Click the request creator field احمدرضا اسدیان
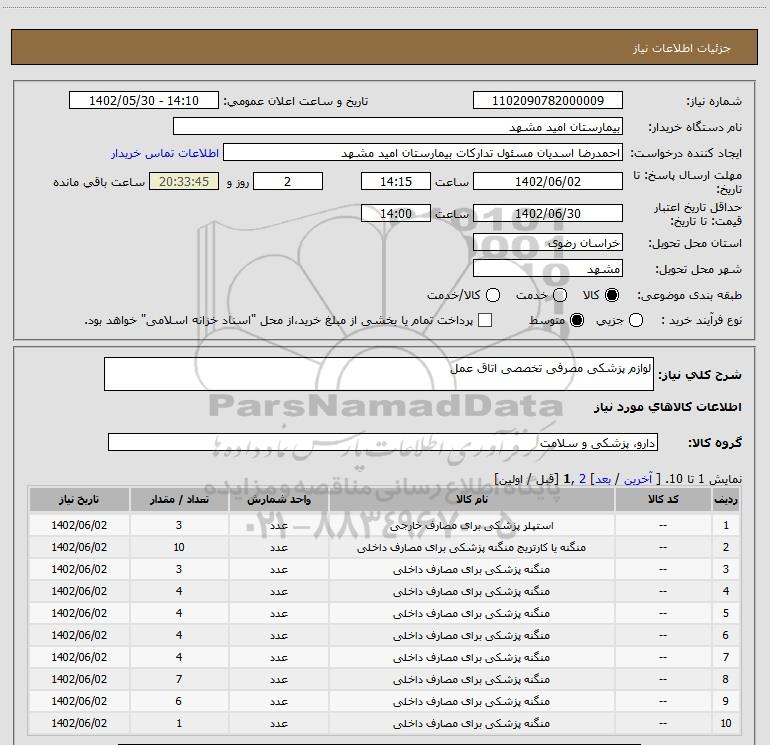Viewport: 770px width, 745px height. [423, 152]
